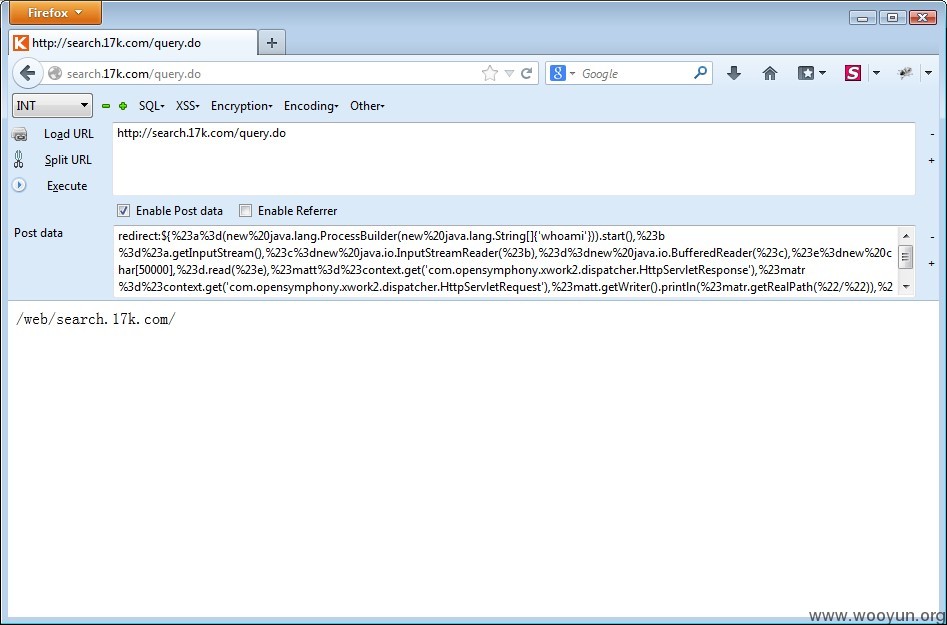The width and height of the screenshot is (947, 625).
Task: Click the Split URL scissors icon
Action: [19, 159]
